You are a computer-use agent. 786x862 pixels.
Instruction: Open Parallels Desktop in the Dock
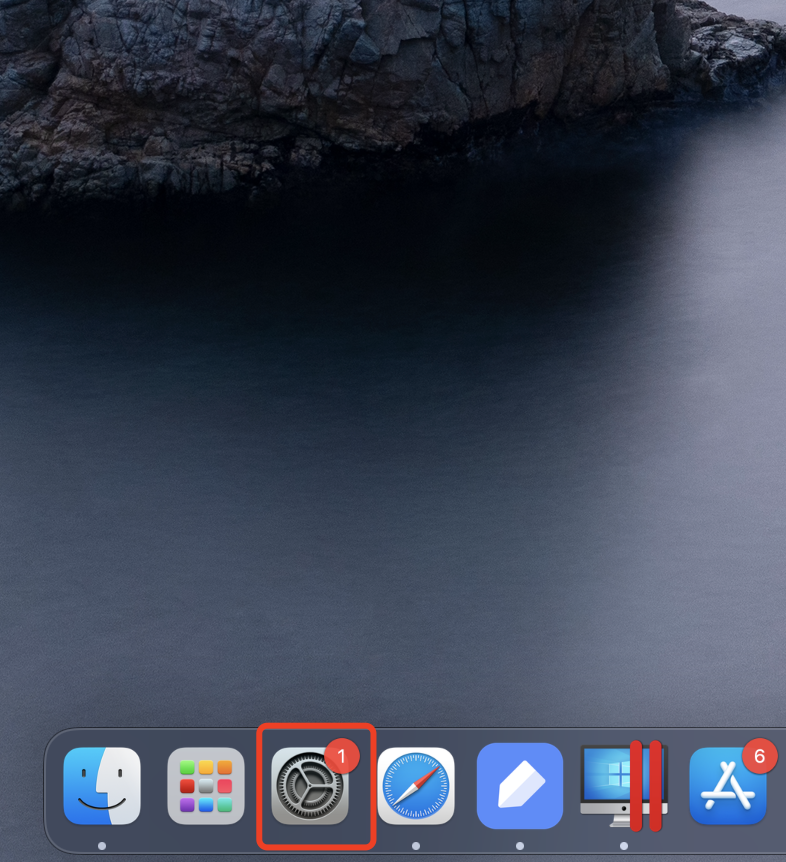click(x=623, y=786)
